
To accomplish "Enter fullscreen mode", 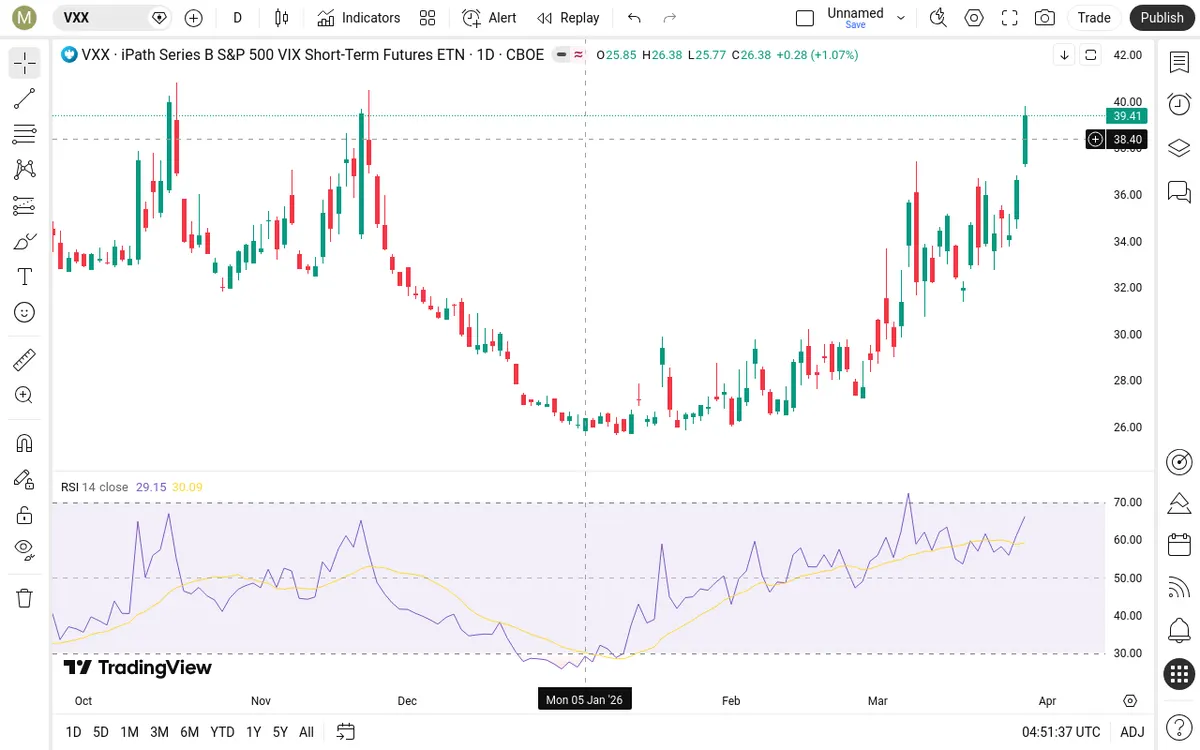I will pyautogui.click(x=1010, y=17).
